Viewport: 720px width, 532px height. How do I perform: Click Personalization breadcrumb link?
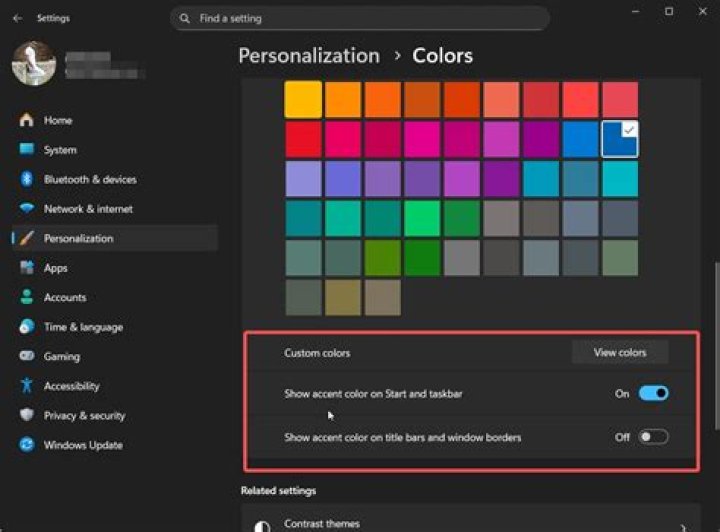pos(309,56)
